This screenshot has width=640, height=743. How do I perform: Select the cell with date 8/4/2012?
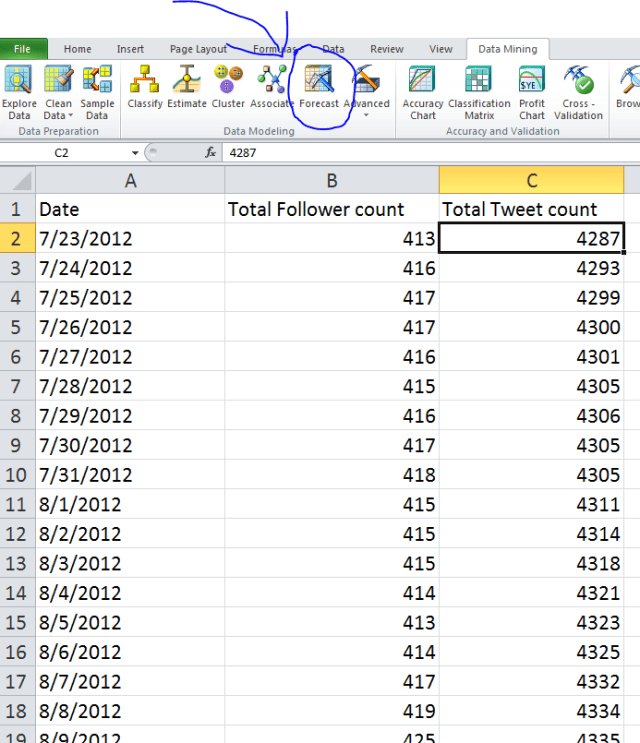[130, 593]
